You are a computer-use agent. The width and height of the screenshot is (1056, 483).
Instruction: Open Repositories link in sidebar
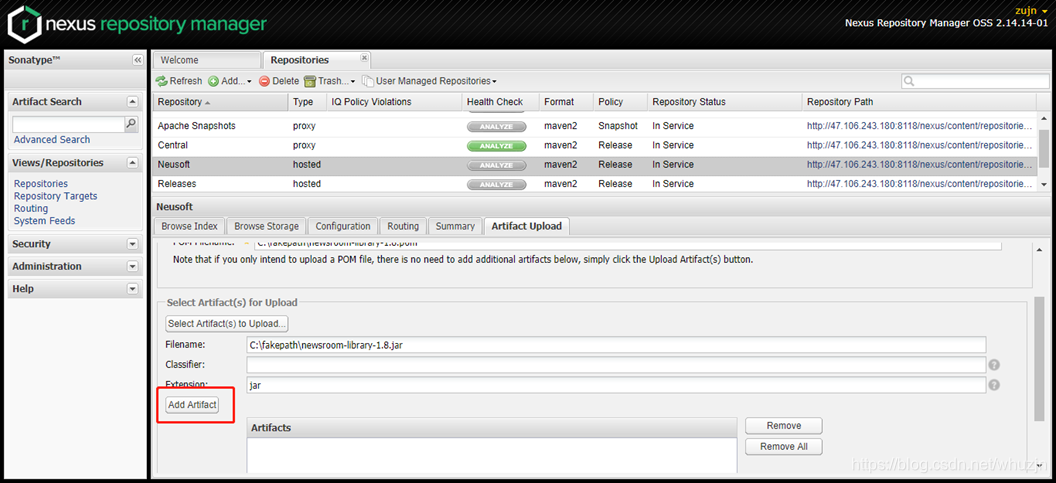[x=40, y=183]
